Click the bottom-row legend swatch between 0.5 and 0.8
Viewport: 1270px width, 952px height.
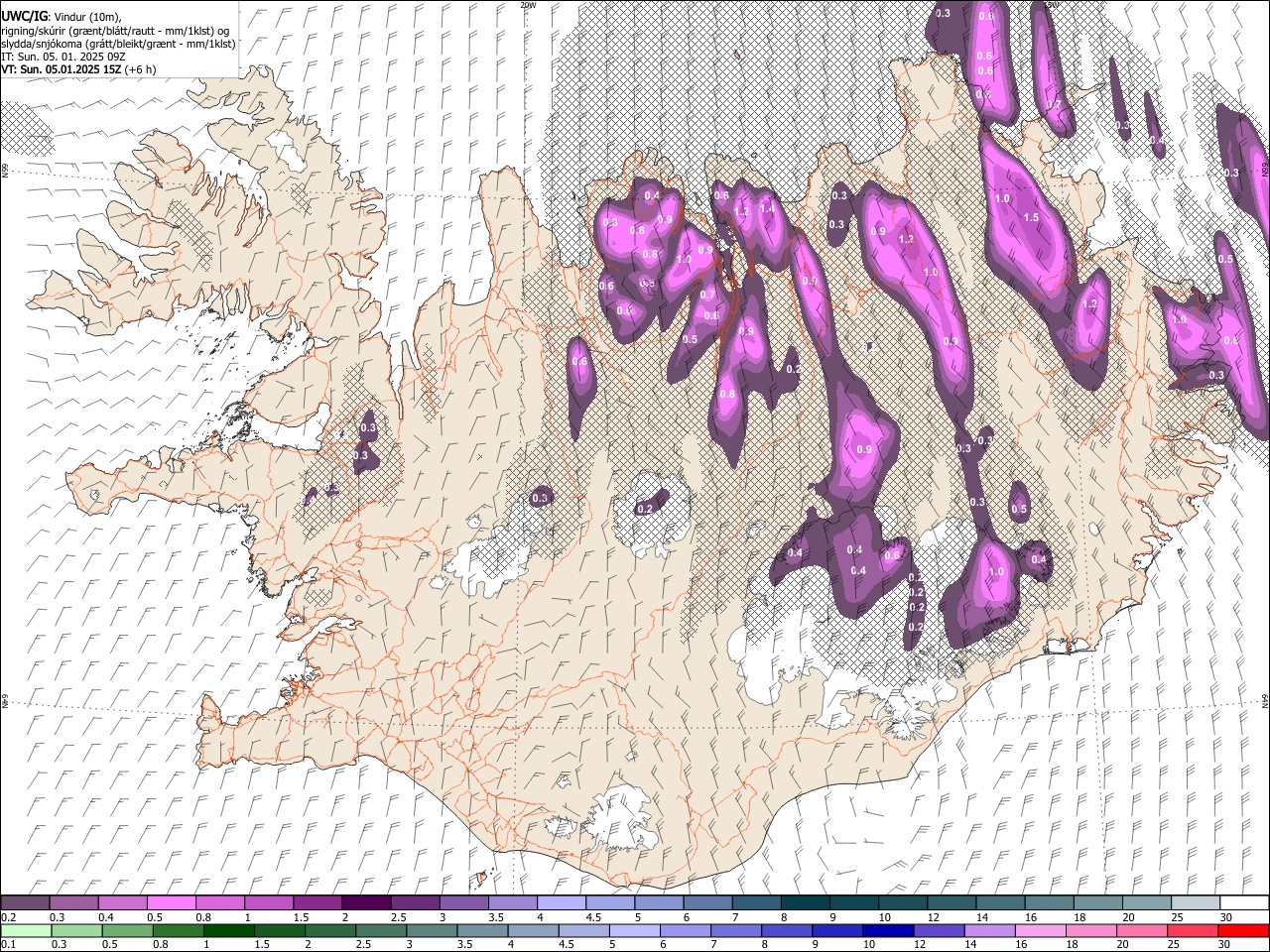128,931
